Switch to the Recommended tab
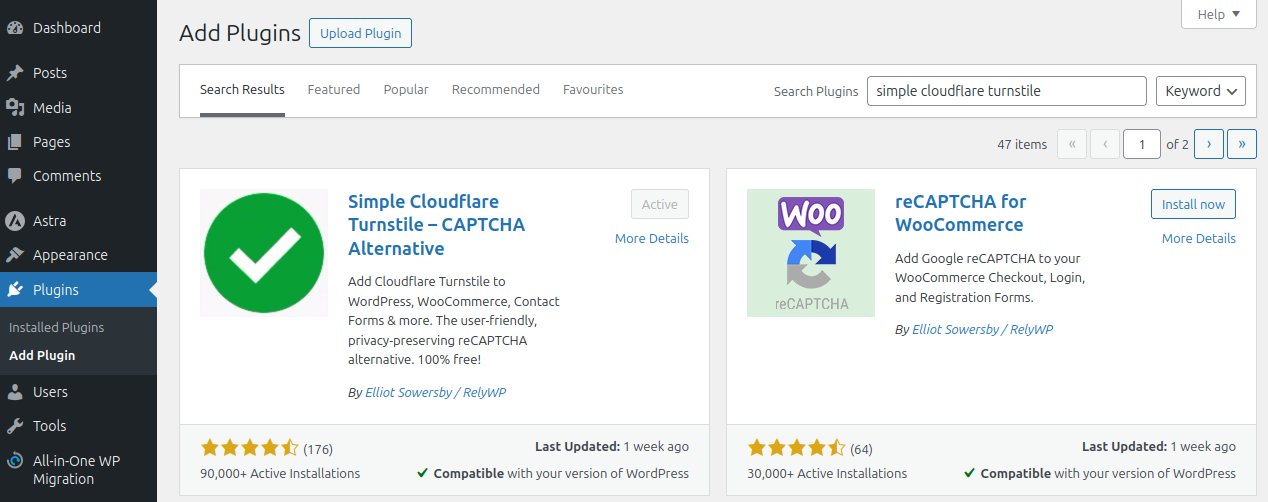The height and width of the screenshot is (502, 1268). coord(496,90)
